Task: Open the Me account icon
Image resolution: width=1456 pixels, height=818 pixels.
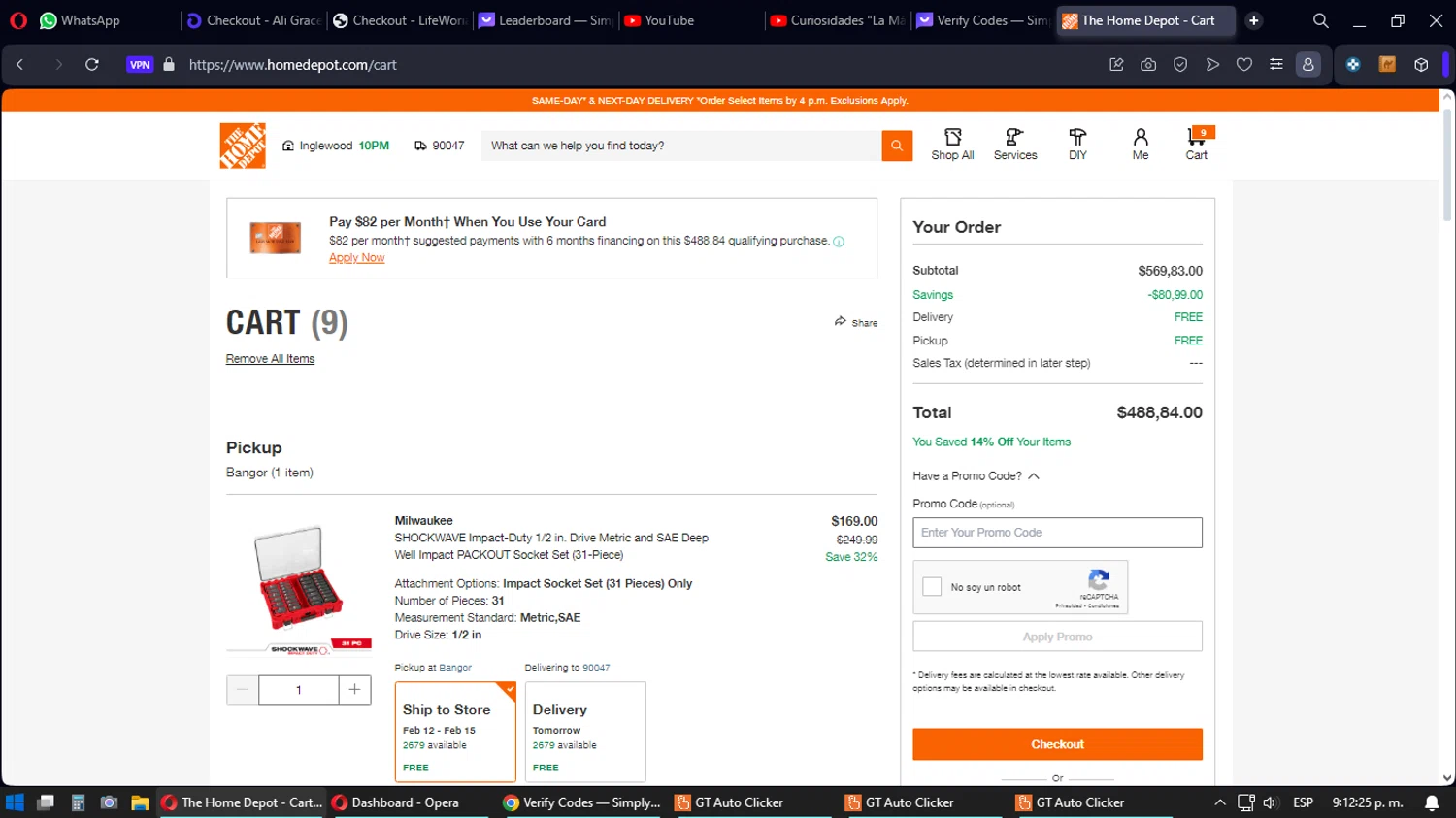Action: (1141, 145)
